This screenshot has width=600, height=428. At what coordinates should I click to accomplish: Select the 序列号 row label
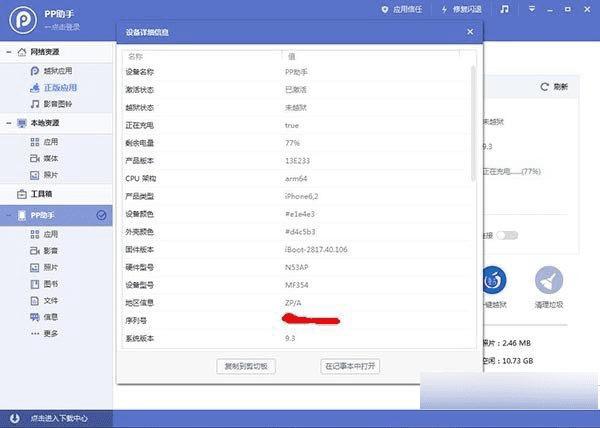click(x=136, y=321)
